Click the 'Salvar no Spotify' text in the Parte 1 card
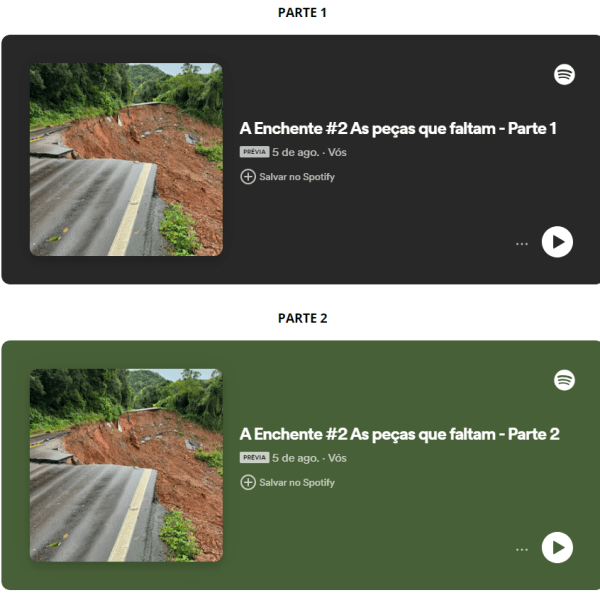This screenshot has height=600, width=600. coord(297,177)
